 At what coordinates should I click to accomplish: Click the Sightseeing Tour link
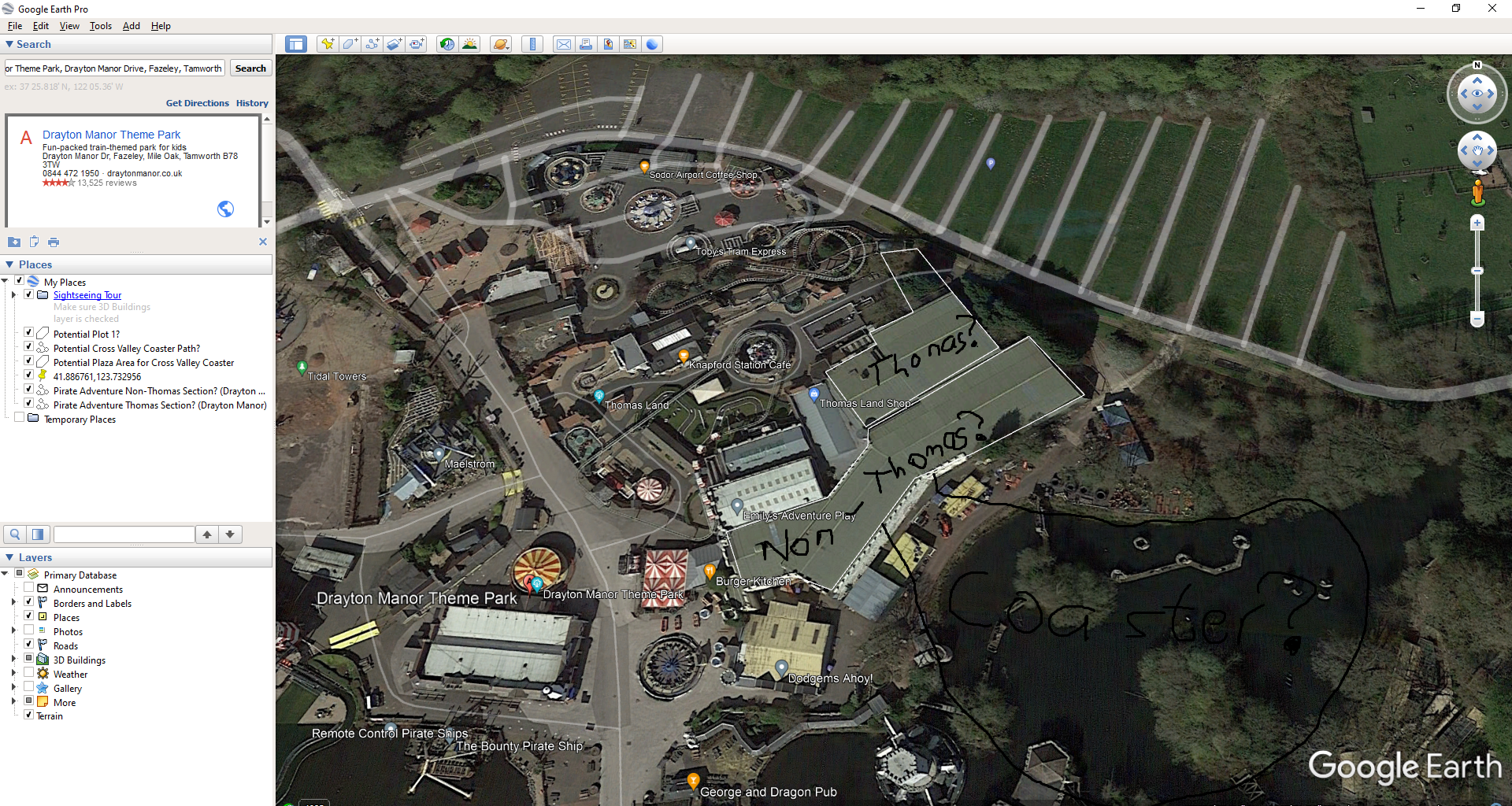point(87,295)
